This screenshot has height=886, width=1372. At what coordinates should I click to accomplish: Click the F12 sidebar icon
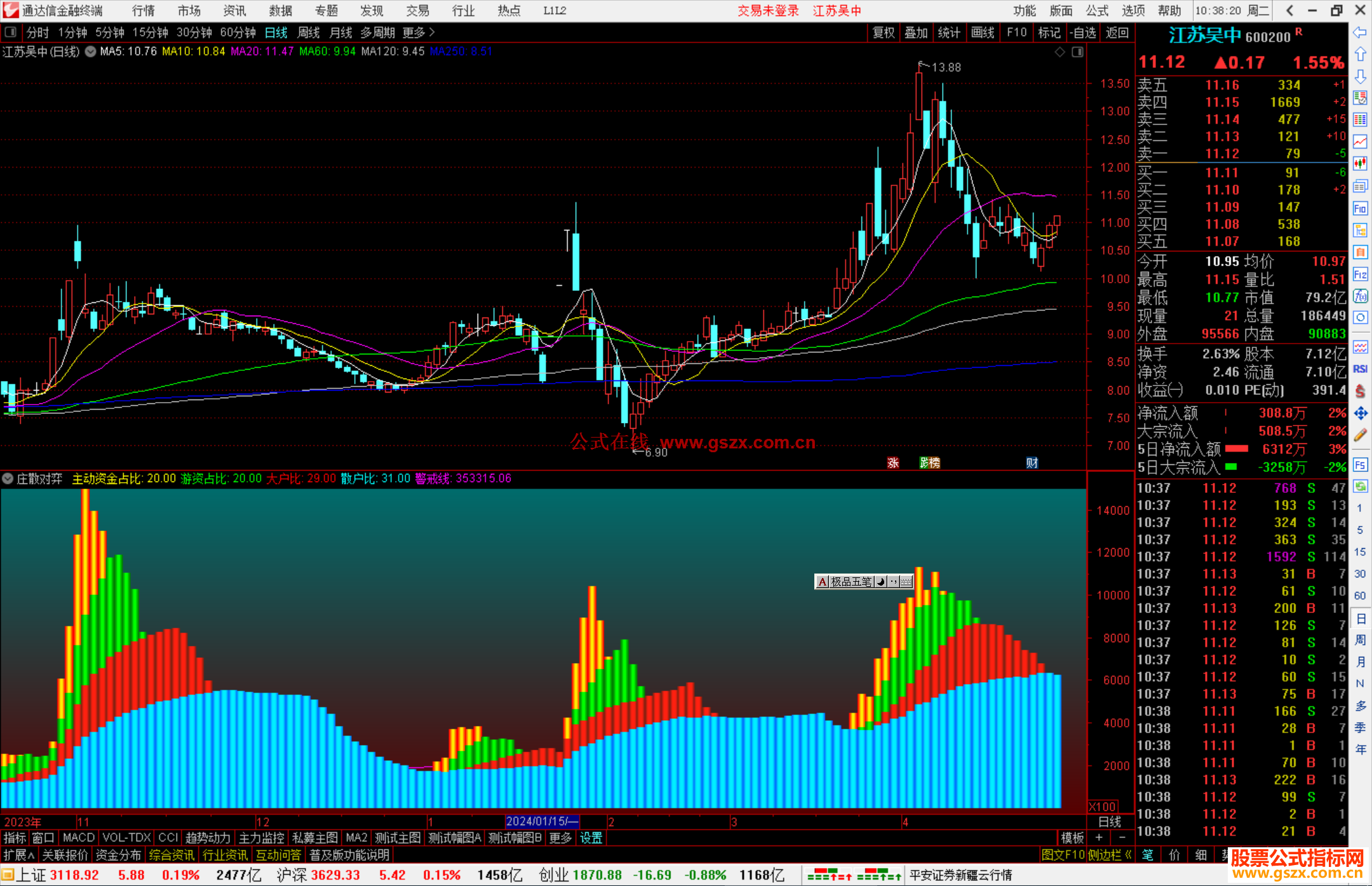(x=1360, y=274)
